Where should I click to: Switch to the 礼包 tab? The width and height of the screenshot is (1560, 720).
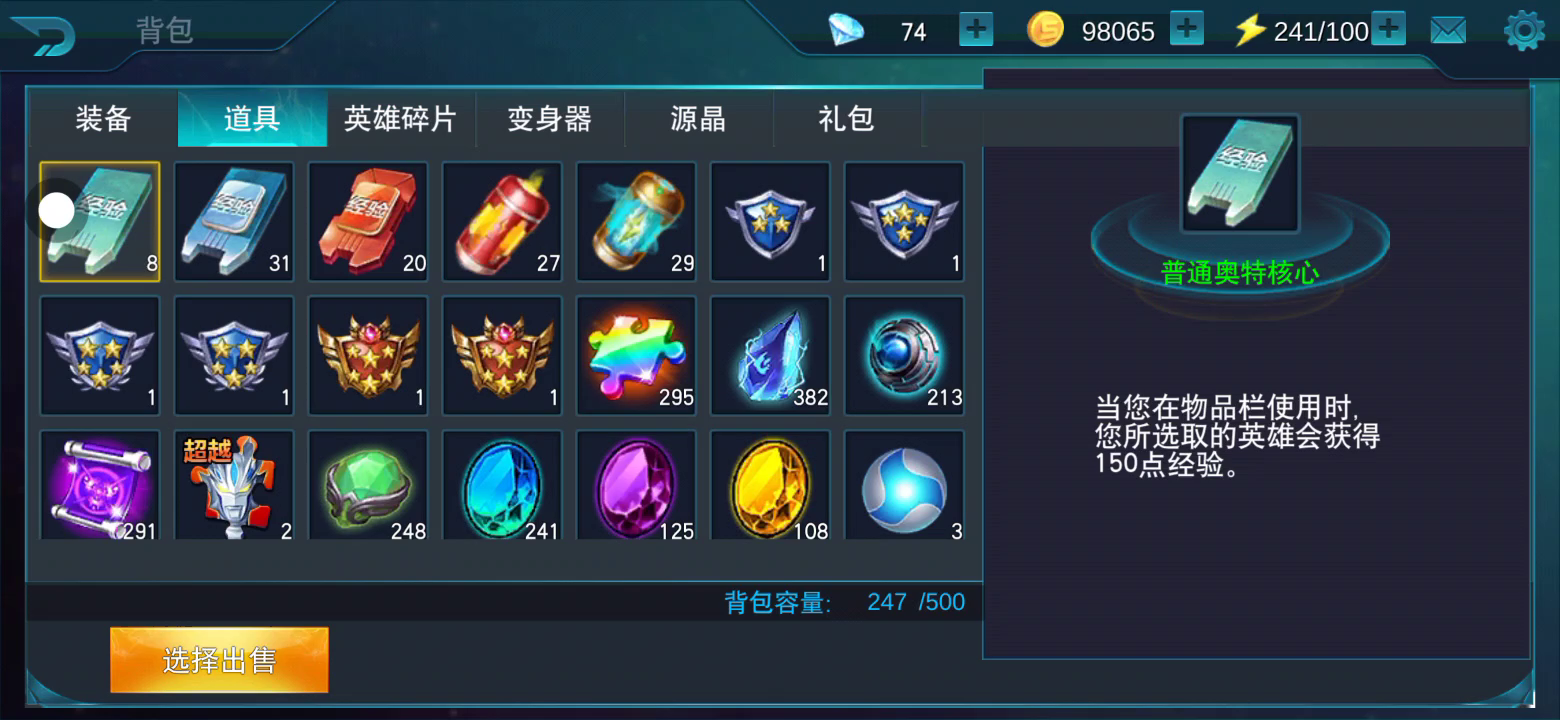click(x=846, y=119)
